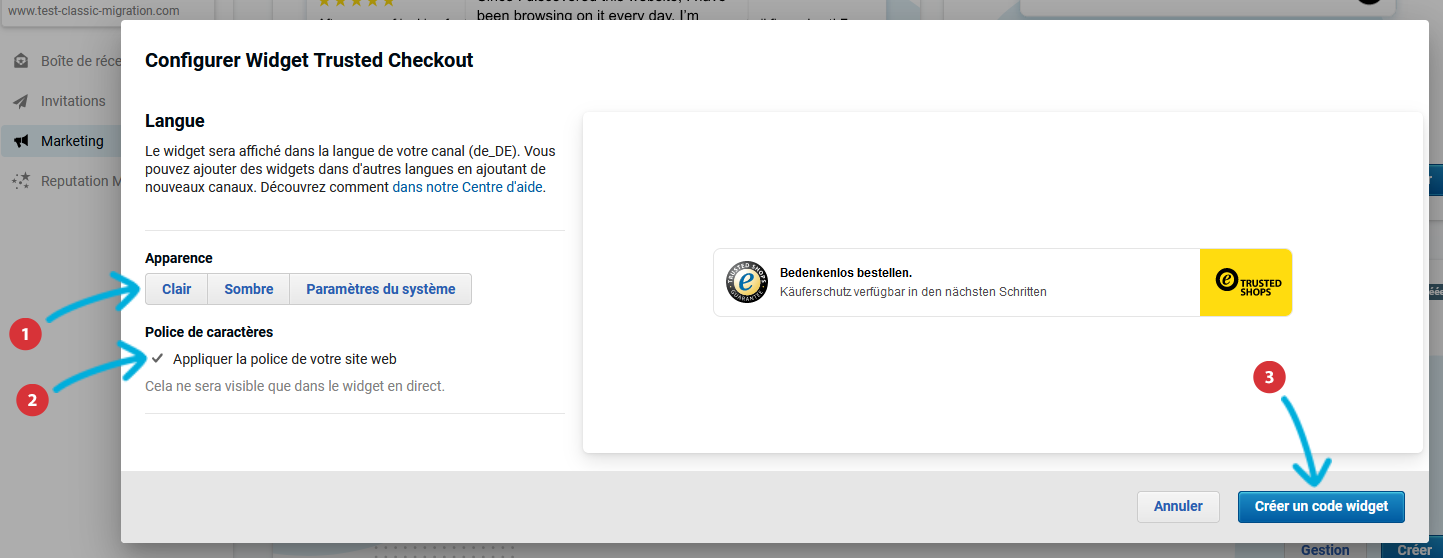Click the Invitations paper plane icon

point(21,101)
